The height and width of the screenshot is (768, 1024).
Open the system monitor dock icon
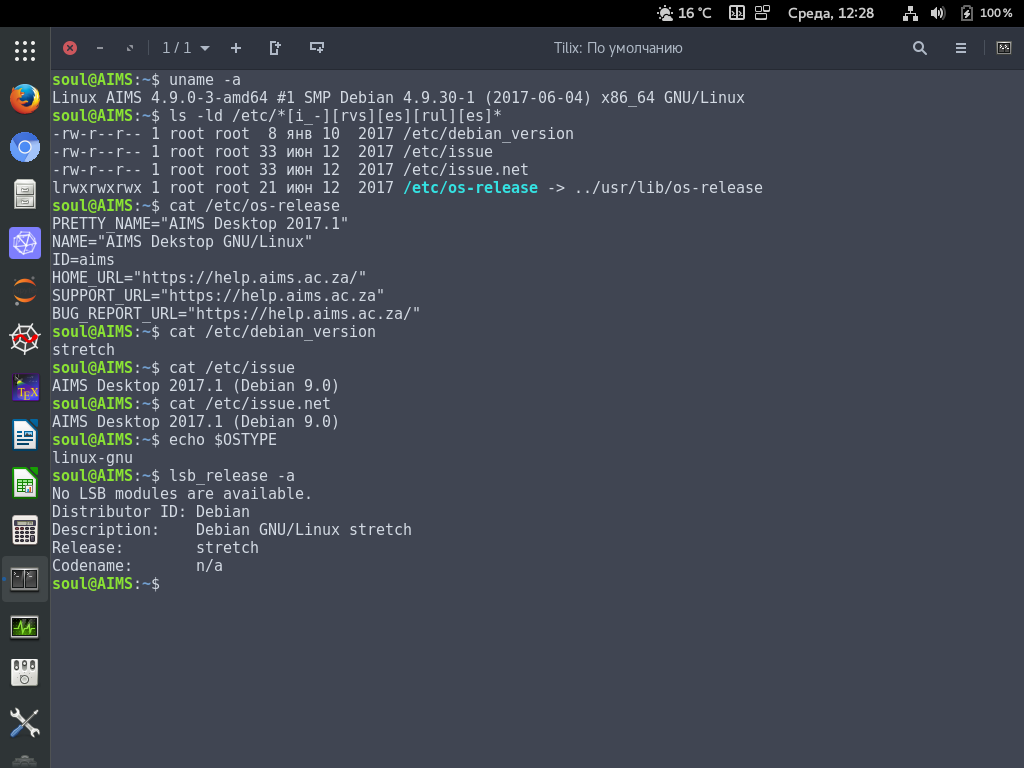pyautogui.click(x=25, y=628)
